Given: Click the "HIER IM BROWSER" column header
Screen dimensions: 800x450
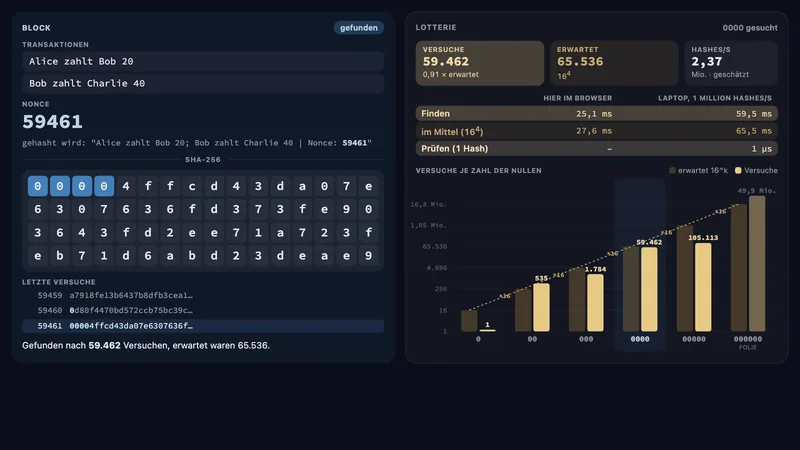Looking at the screenshot, I should tap(578, 98).
